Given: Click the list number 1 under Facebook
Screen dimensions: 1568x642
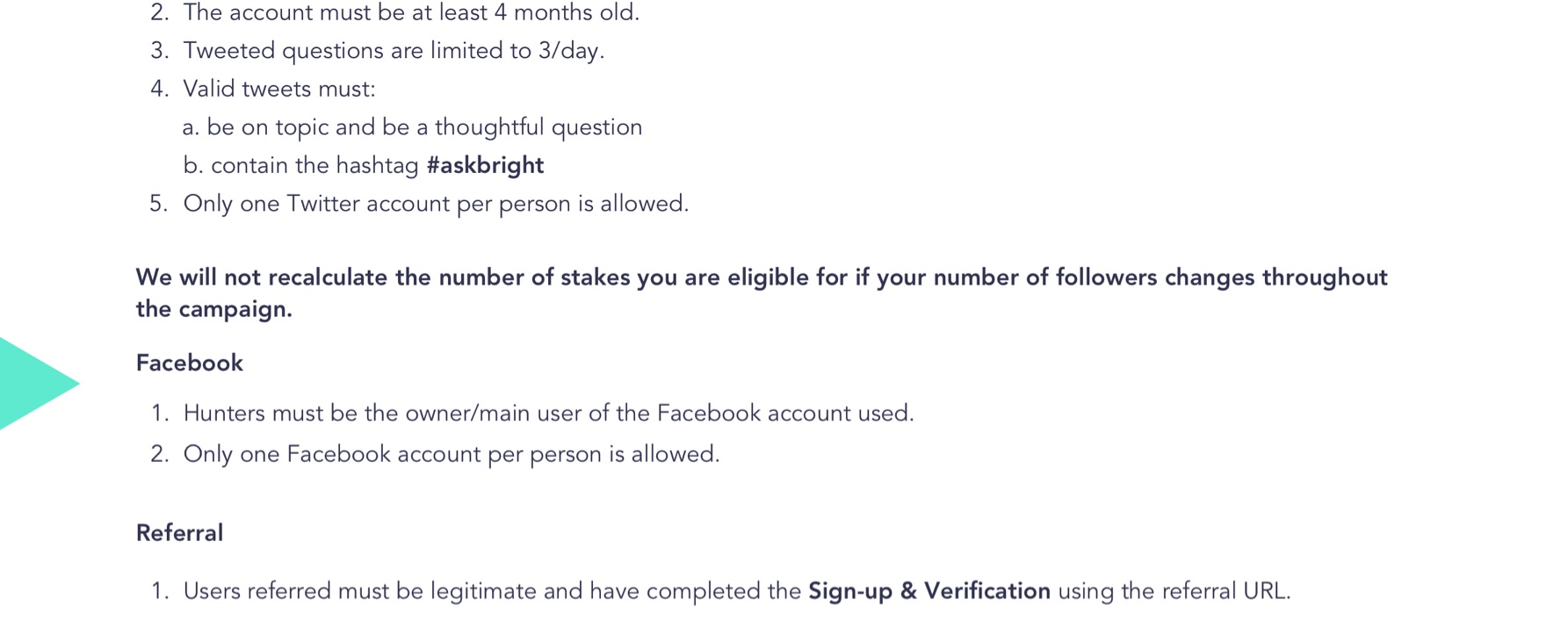Looking at the screenshot, I should click(159, 413).
